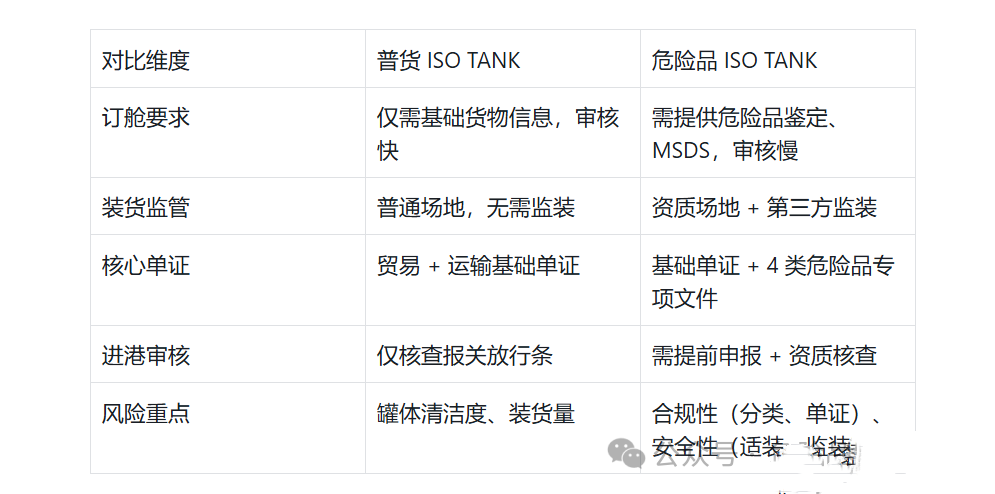This screenshot has width=995, height=494.
Task: Select the 风险重点 row label
Action: [x=146, y=413]
